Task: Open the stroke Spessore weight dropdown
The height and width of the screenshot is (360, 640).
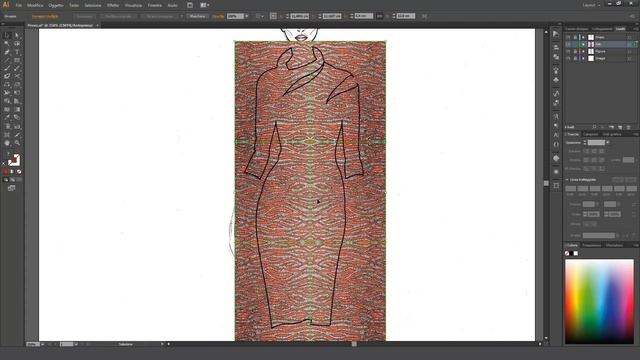Action: click(x=608, y=142)
